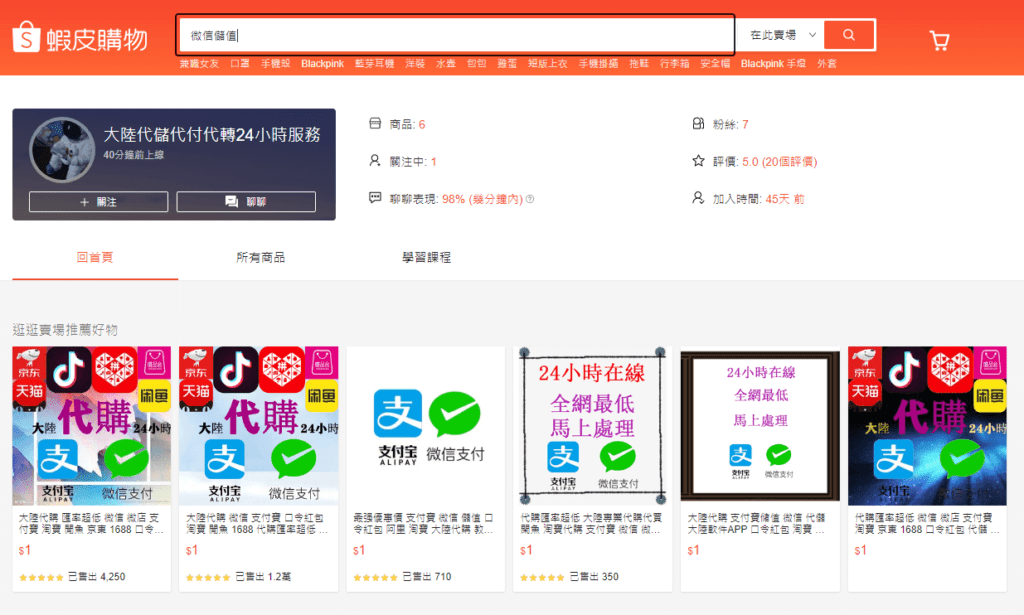Click the Shopee logo

click(80, 38)
